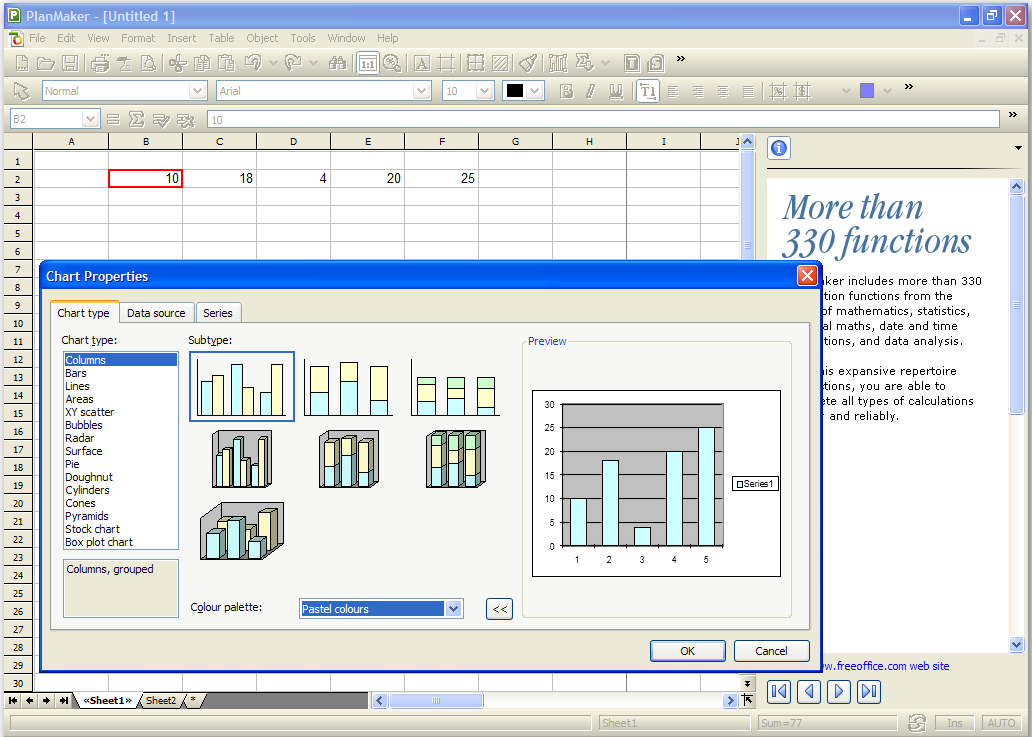Image resolution: width=1032 pixels, height=737 pixels.
Task: Click the selection arrow pointer icon
Action: pos(22,91)
